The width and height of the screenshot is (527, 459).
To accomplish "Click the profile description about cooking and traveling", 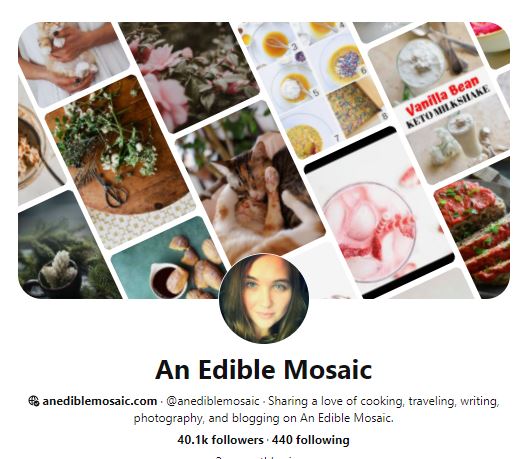I will click(x=316, y=410).
